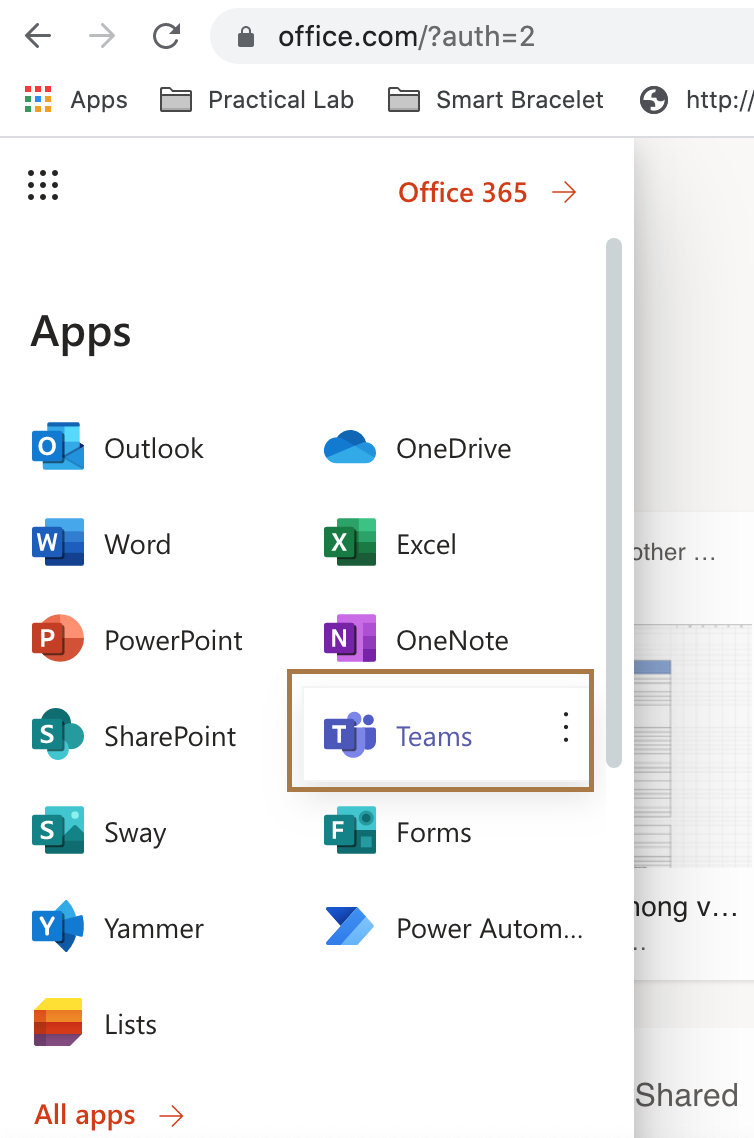Open the SharePoint app icon

click(x=58, y=736)
